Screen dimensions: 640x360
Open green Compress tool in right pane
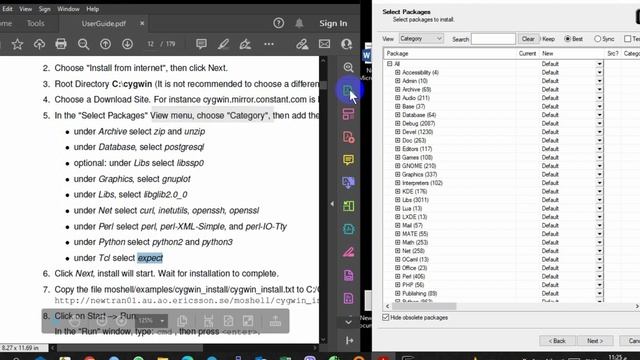click(x=348, y=206)
